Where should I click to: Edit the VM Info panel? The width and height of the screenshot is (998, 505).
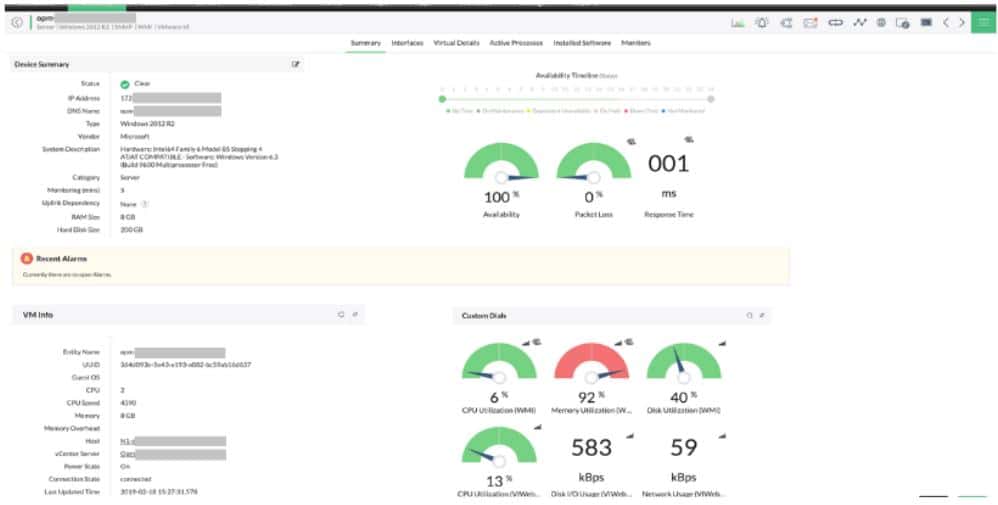[x=355, y=314]
